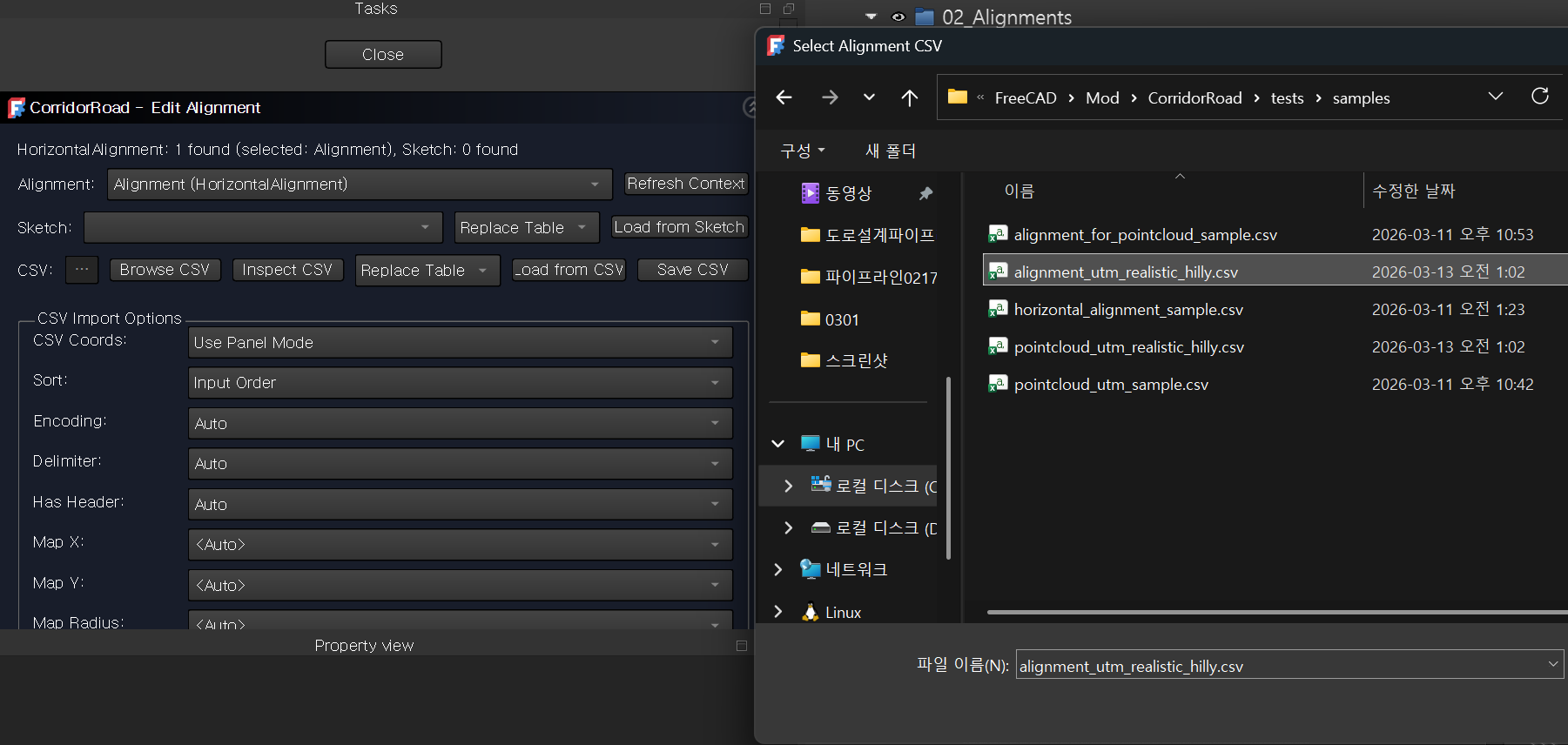
Task: Expand 로컬 디스크 (D drive node
Action: pos(788,527)
